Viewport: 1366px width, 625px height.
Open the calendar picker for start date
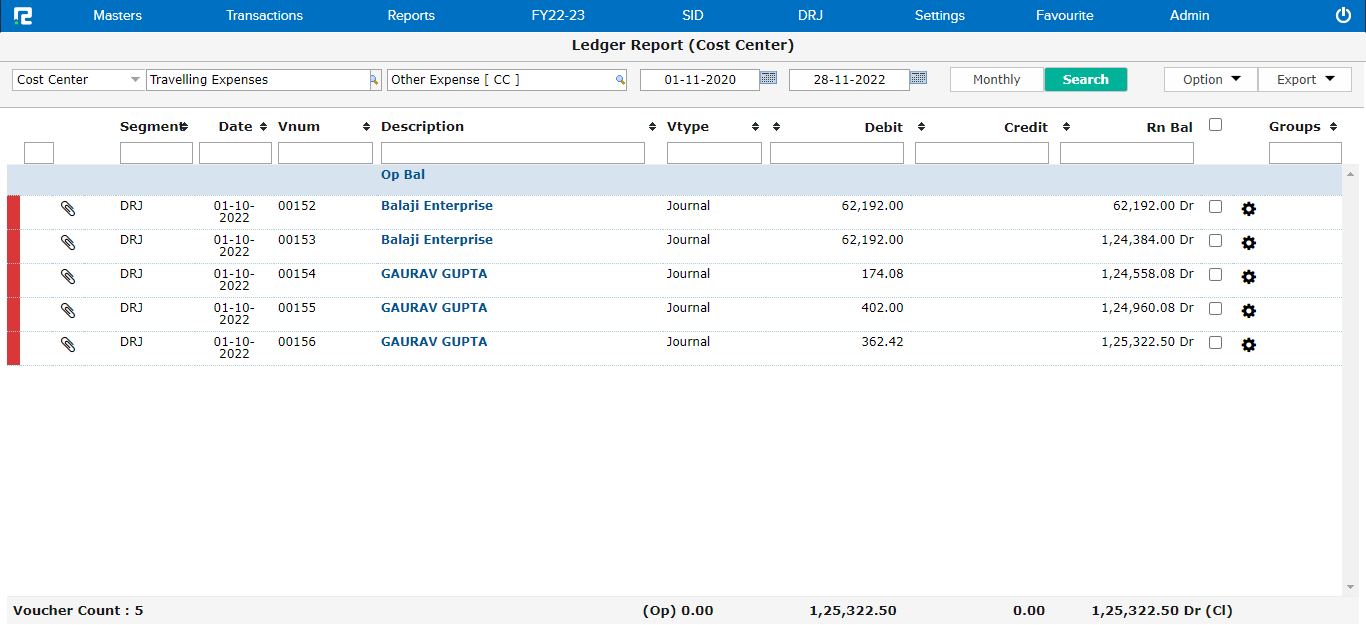[x=768, y=78]
